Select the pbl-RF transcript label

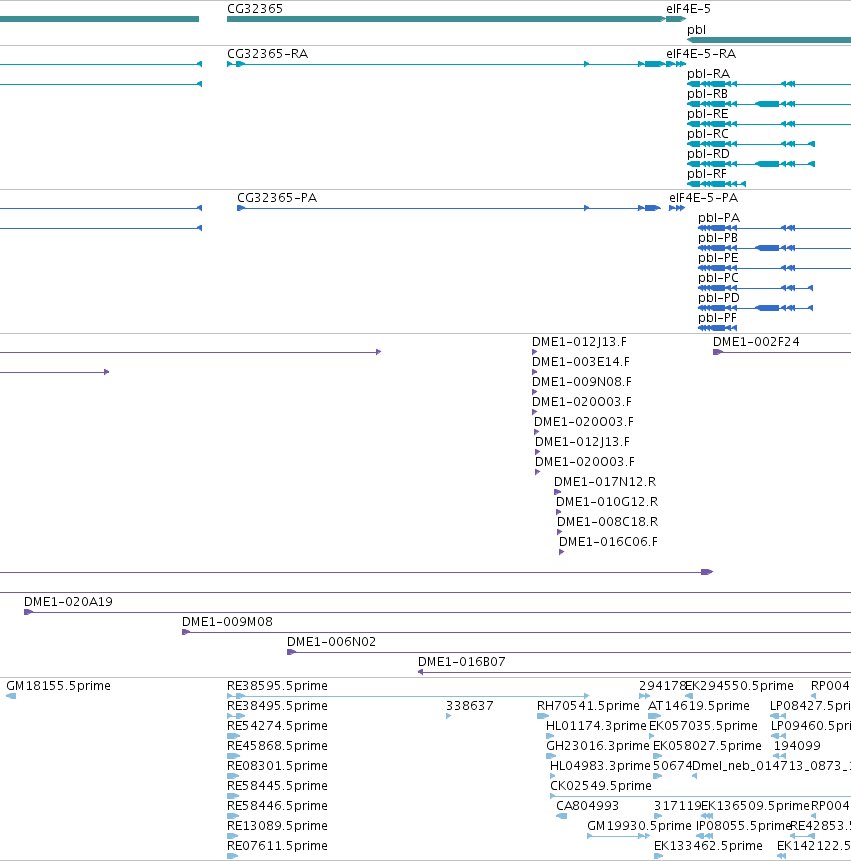(x=707, y=174)
